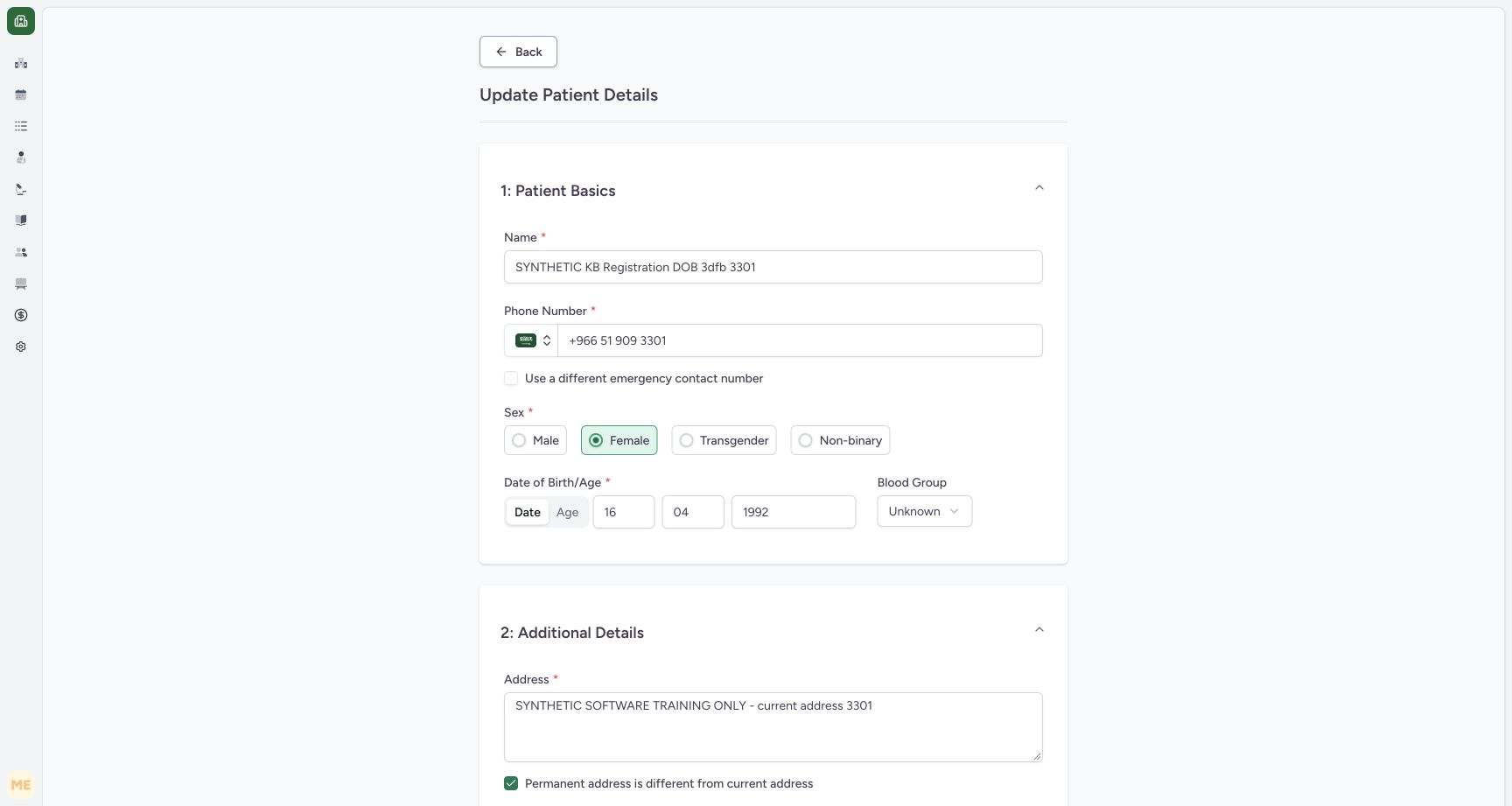Collapse the Patient Basics section
Viewport: 1512px width, 806px height.
tap(1039, 188)
